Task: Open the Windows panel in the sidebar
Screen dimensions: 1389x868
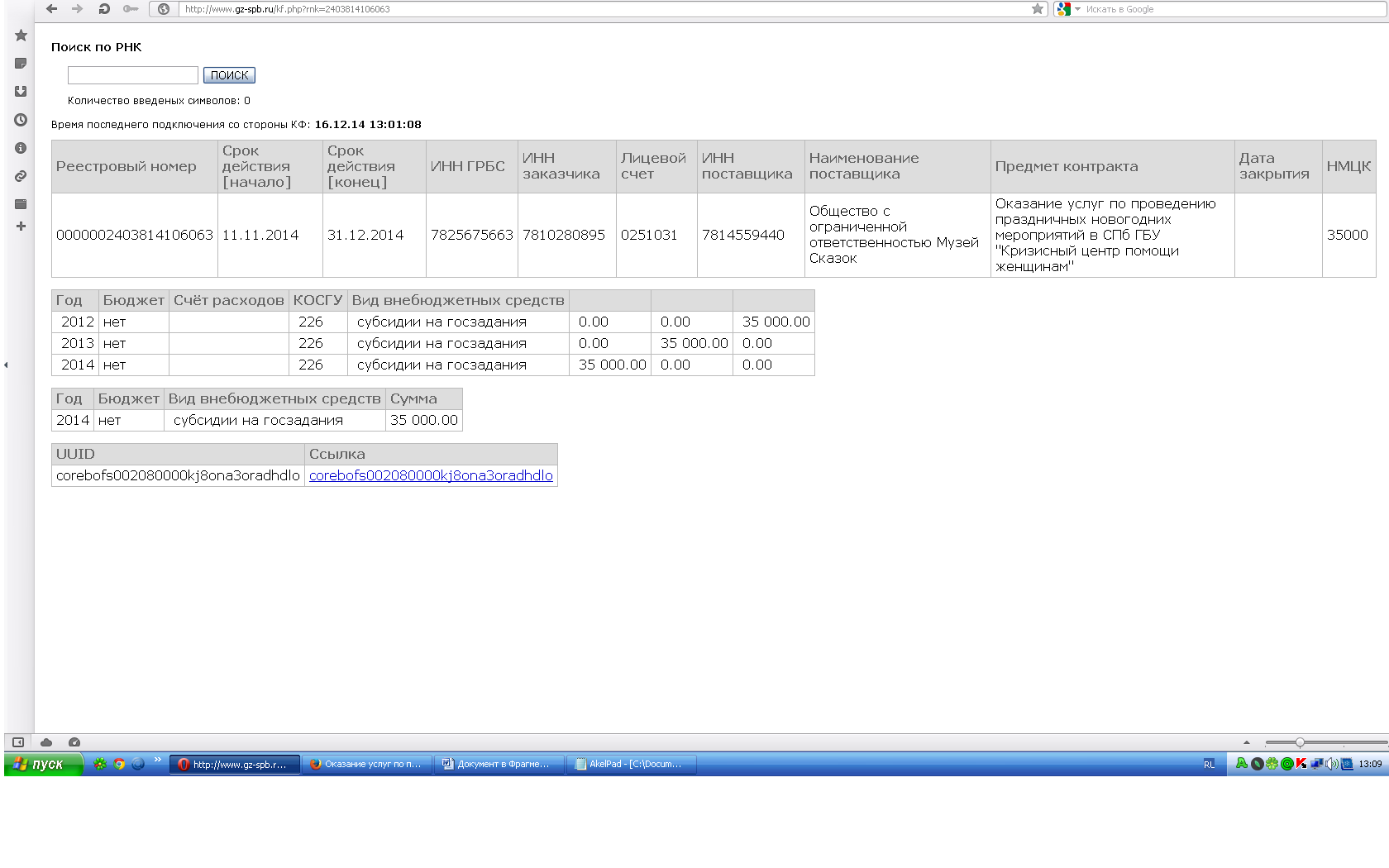Action: point(21,204)
